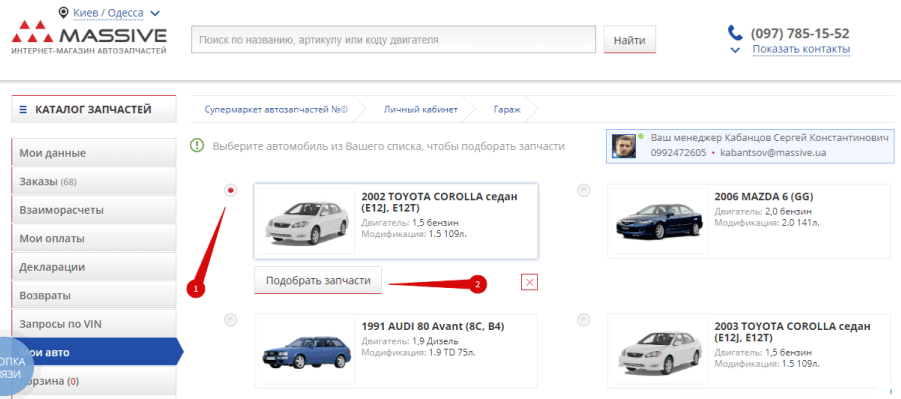This screenshot has height=399, width=901.
Task: Click the Гараж breadcrumb
Action: point(507,110)
